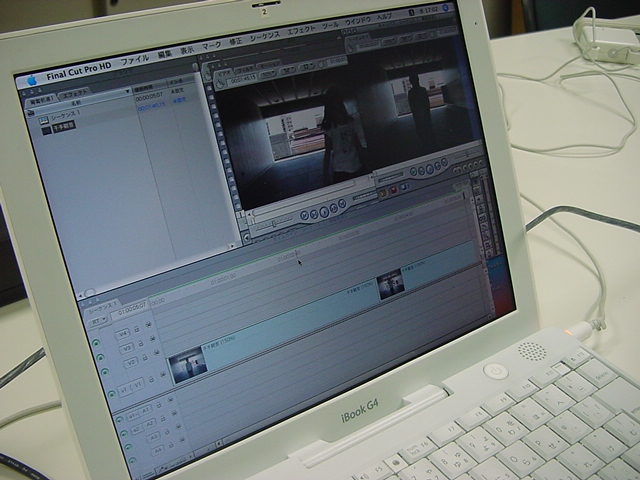
Task: Click the 名前 column header in Browser
Action: (76, 103)
